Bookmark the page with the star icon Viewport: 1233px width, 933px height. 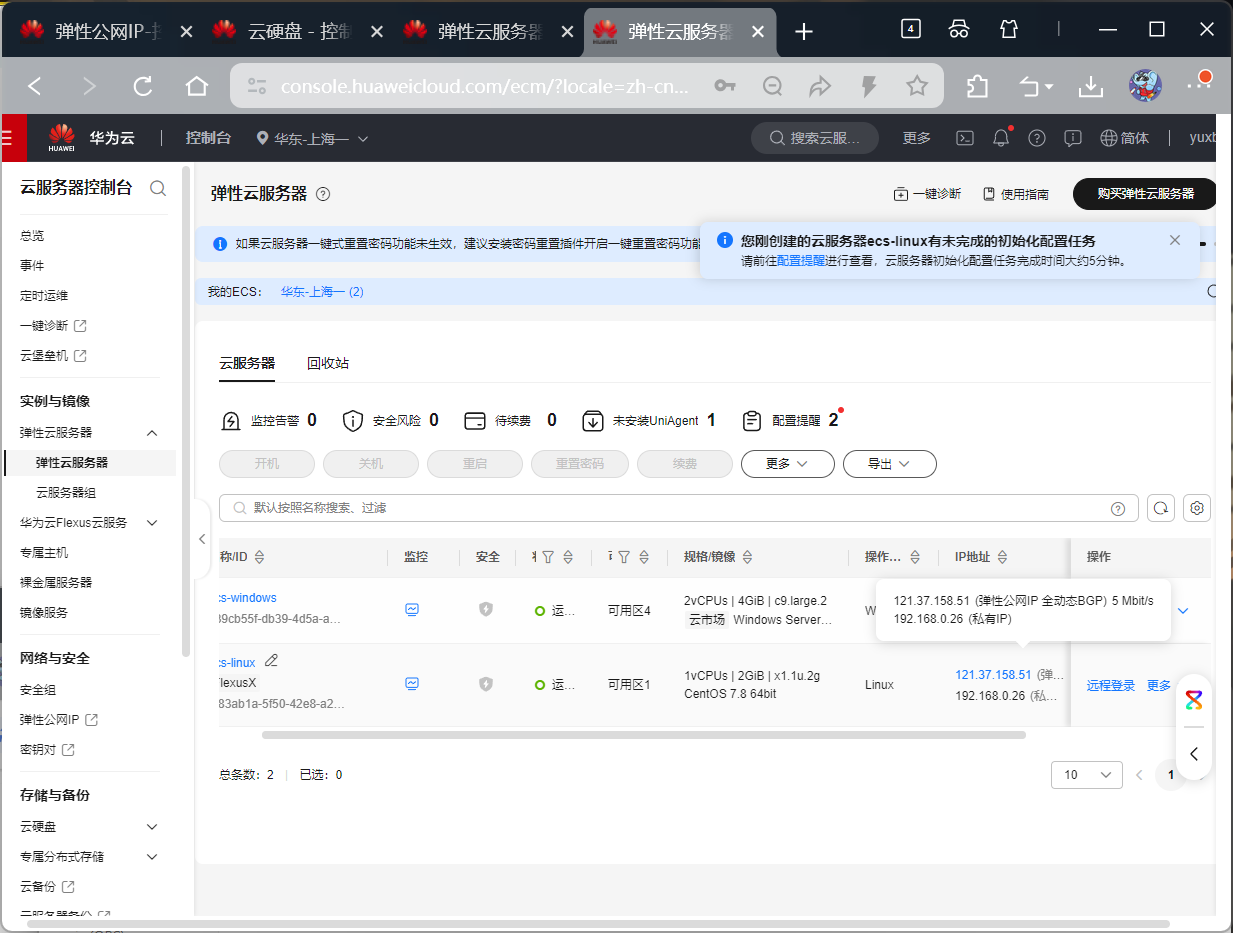pyautogui.click(x=917, y=87)
